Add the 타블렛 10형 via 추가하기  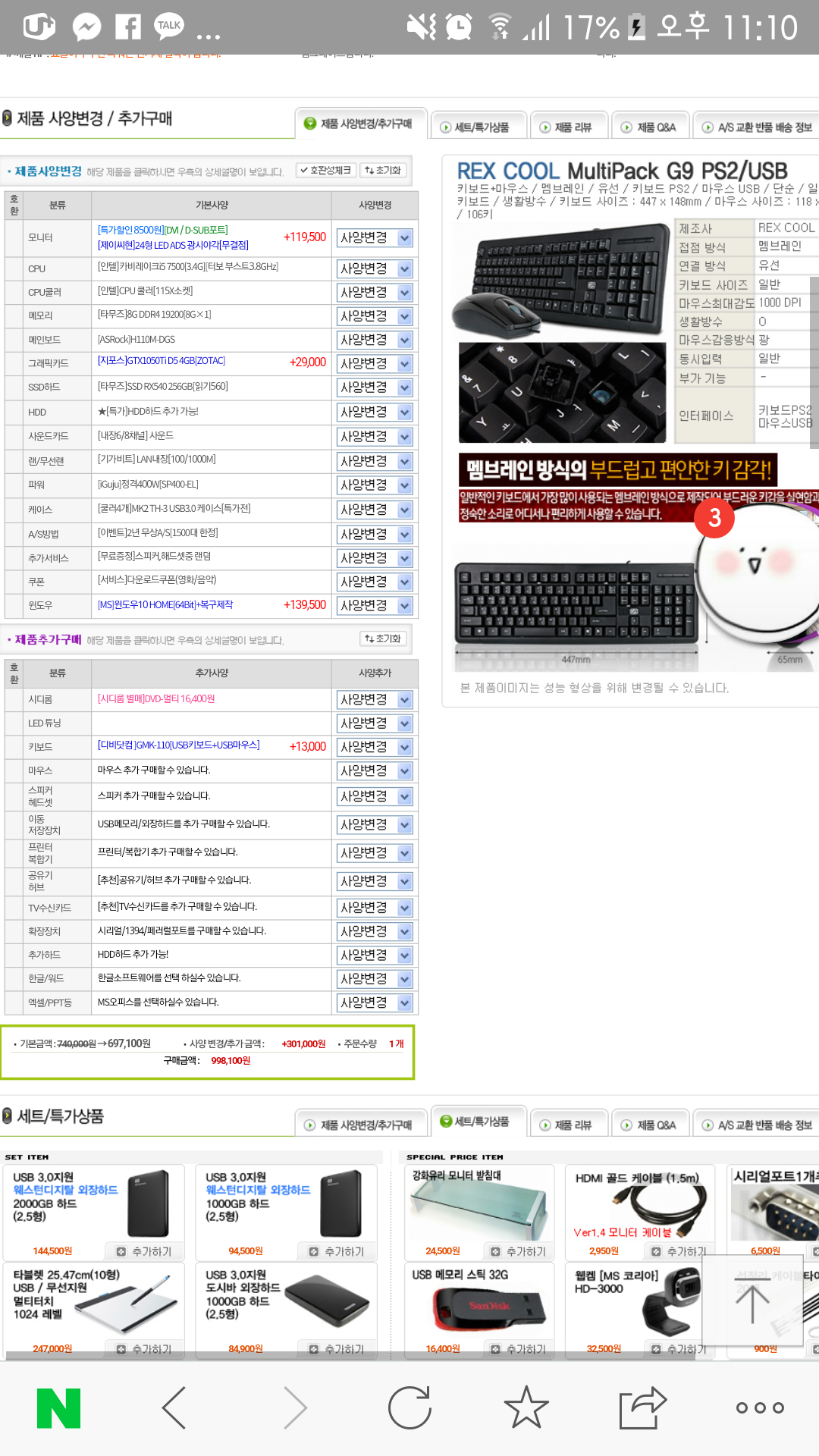click(x=144, y=1349)
